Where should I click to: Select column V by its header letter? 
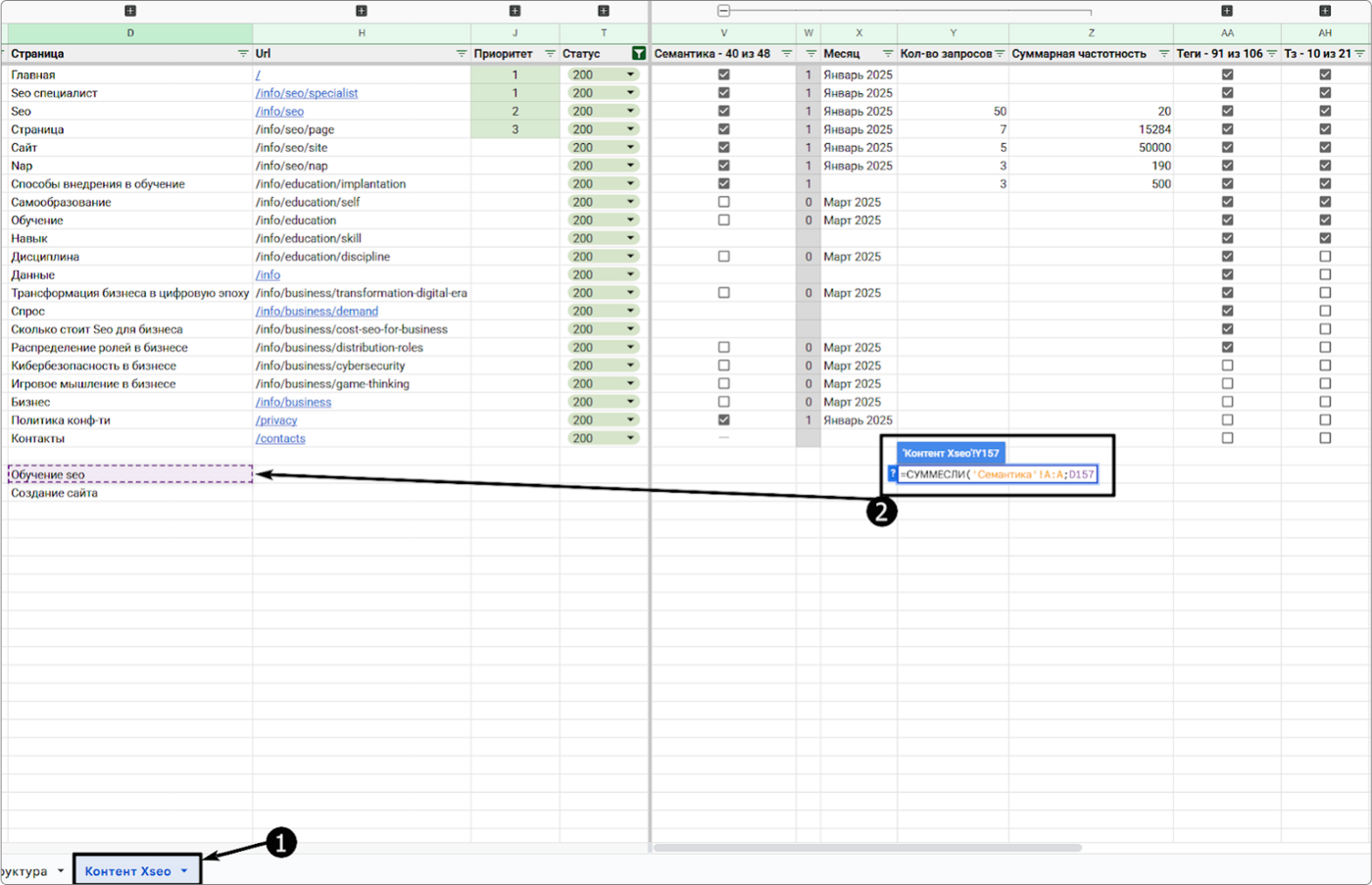point(723,33)
